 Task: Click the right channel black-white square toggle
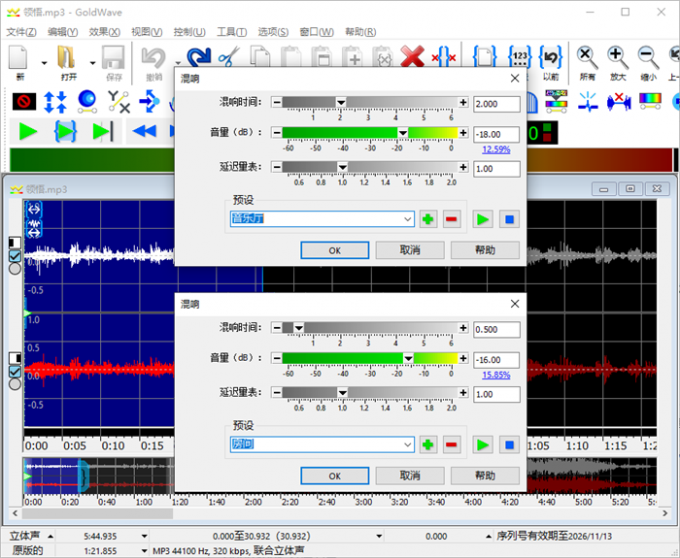pos(15,358)
